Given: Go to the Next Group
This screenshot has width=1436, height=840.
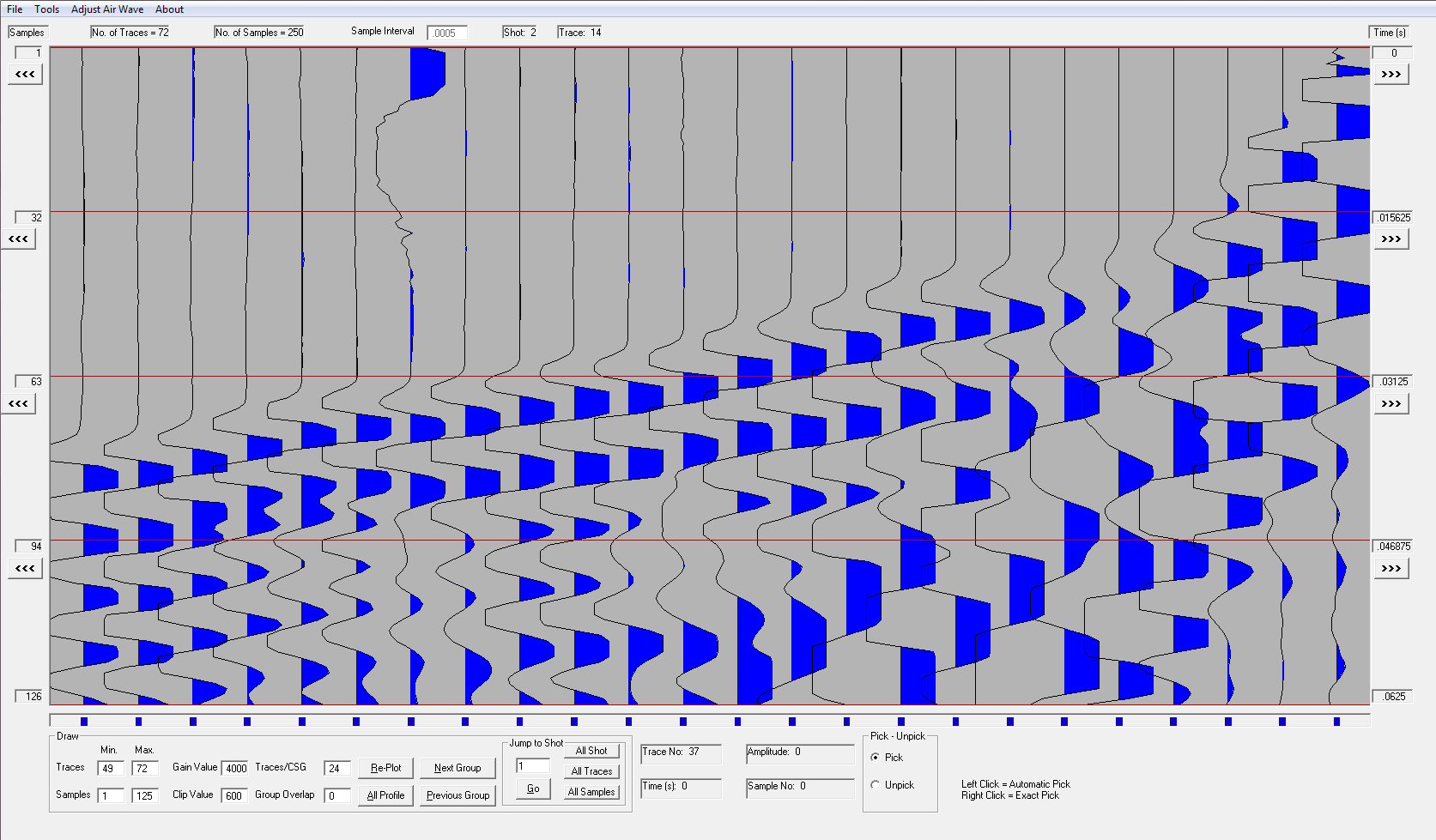Looking at the screenshot, I should coord(457,768).
